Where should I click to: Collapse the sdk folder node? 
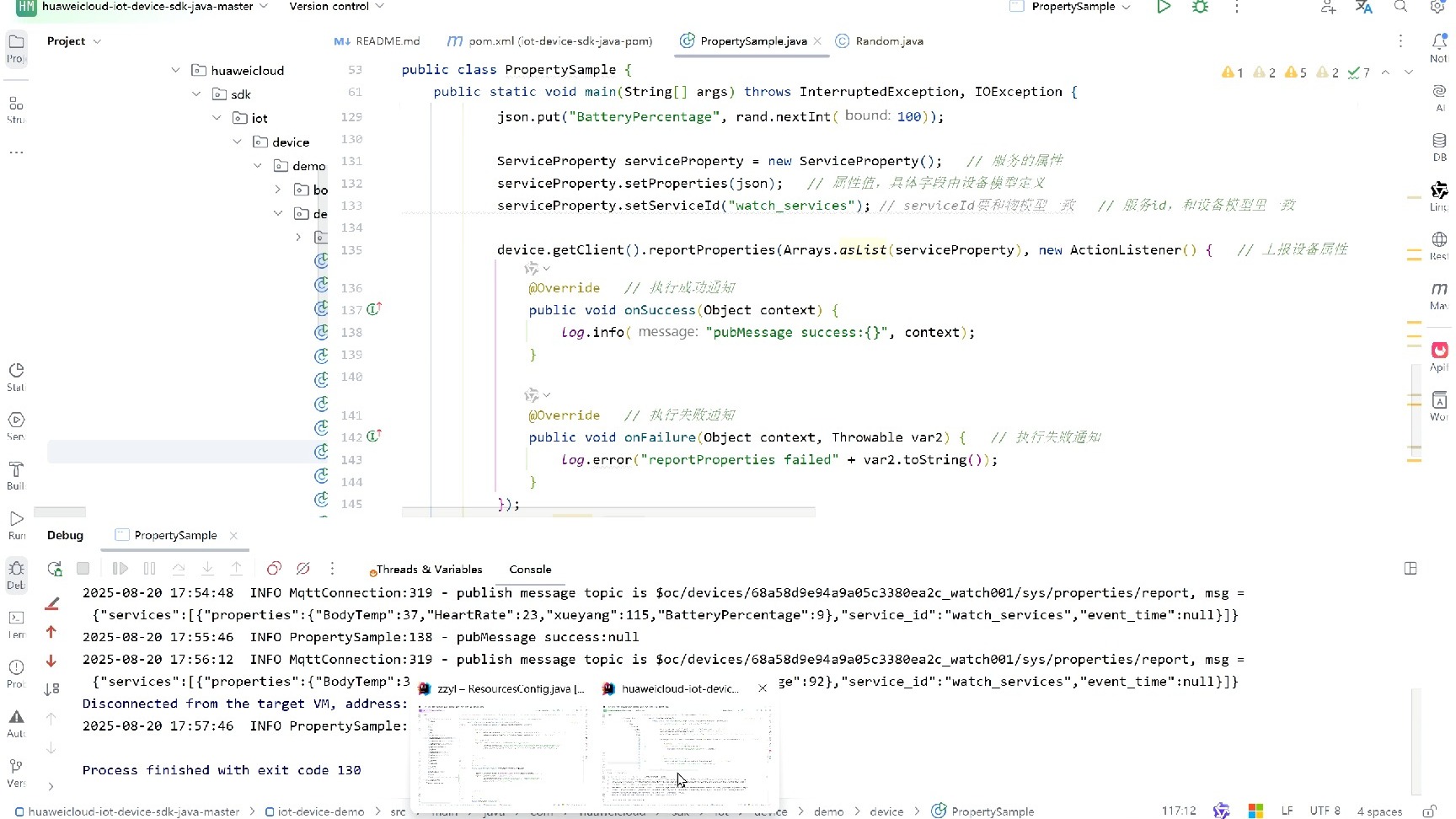coord(196,94)
